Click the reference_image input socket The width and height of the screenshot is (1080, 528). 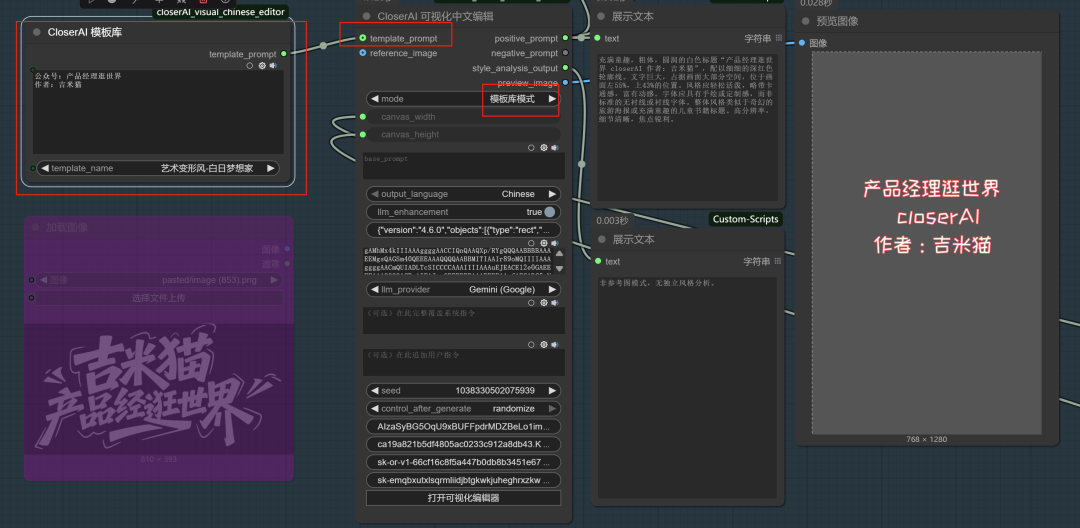pos(362,53)
